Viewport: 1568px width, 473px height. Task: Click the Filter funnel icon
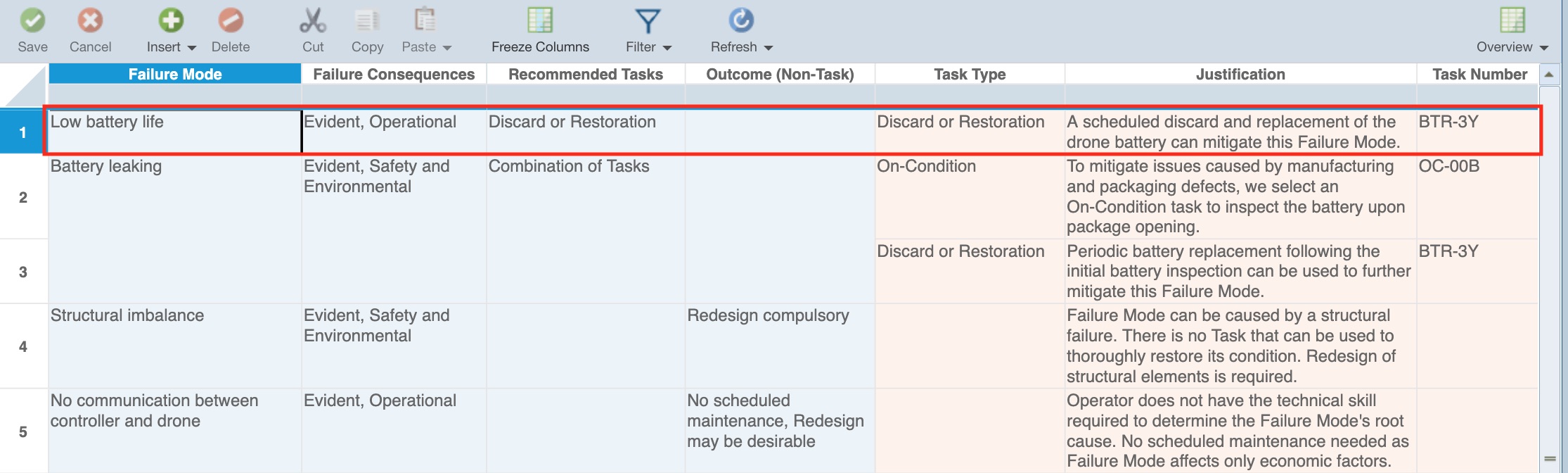coord(647,20)
